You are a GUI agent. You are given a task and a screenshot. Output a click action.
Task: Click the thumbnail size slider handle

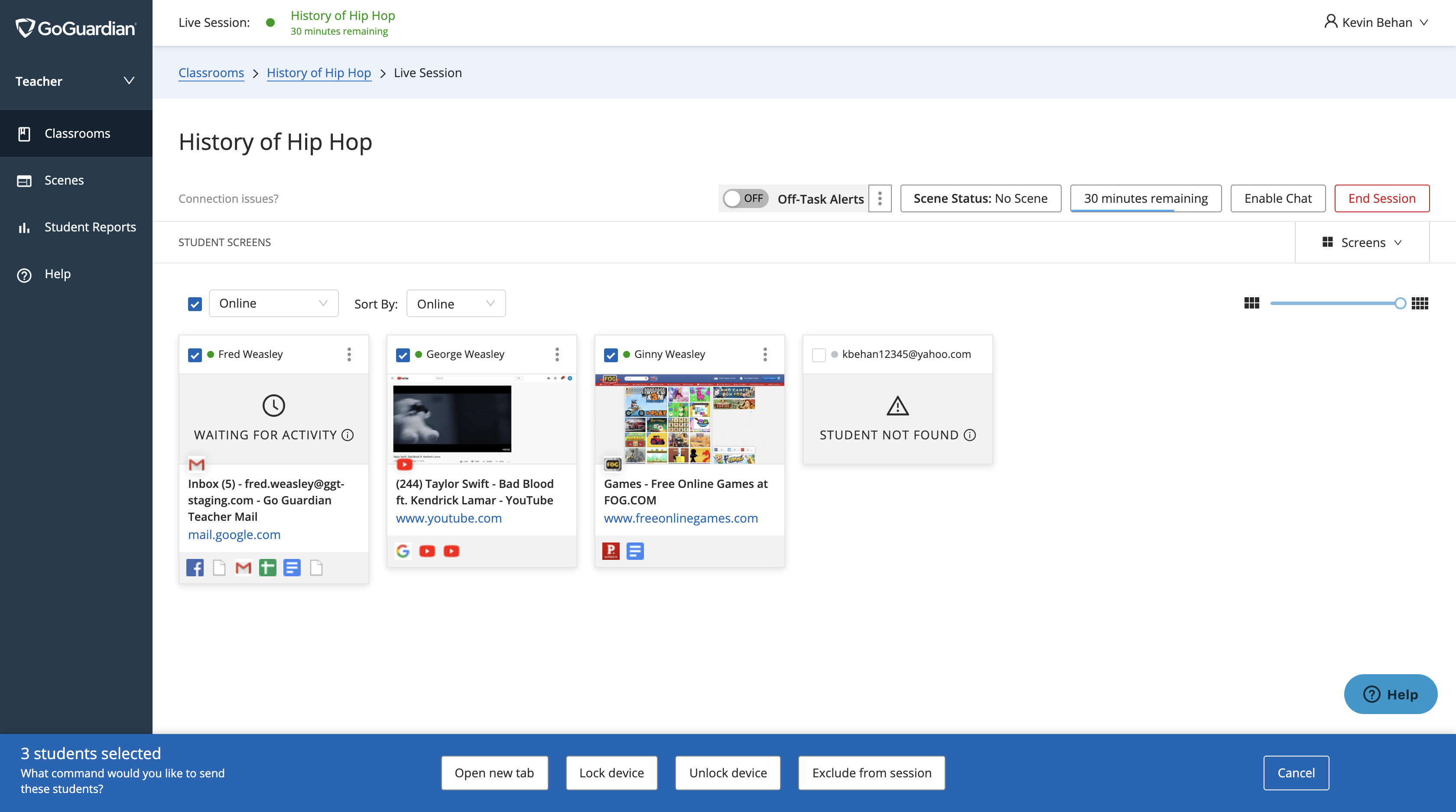click(1400, 303)
